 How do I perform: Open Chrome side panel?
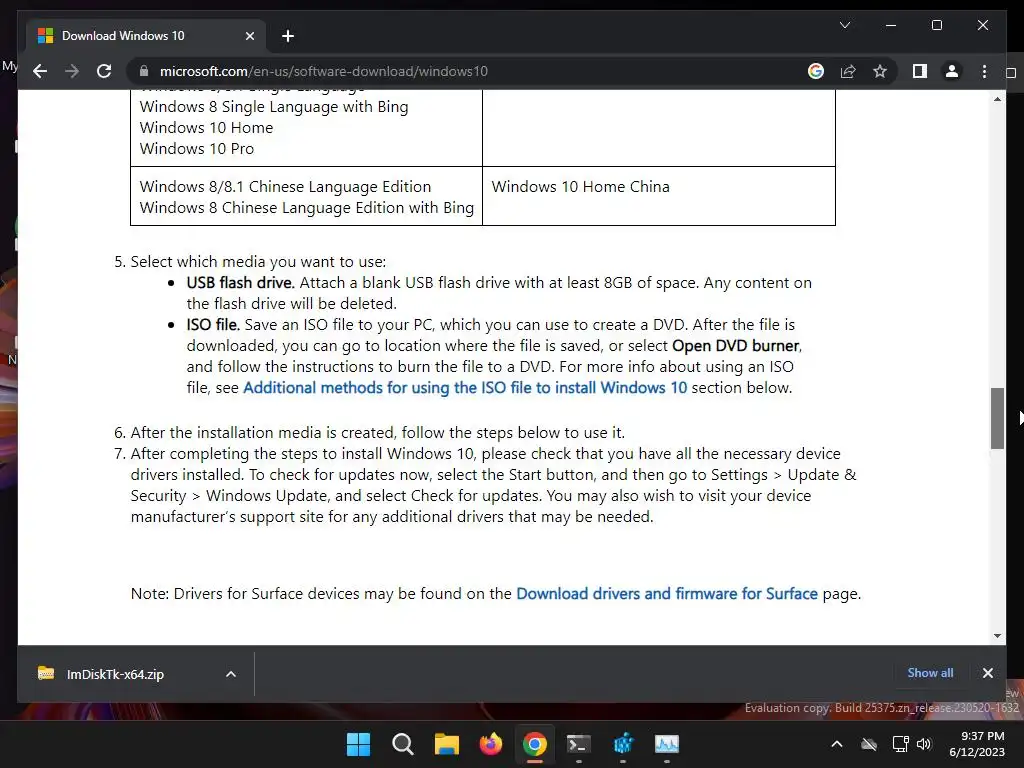tap(920, 71)
